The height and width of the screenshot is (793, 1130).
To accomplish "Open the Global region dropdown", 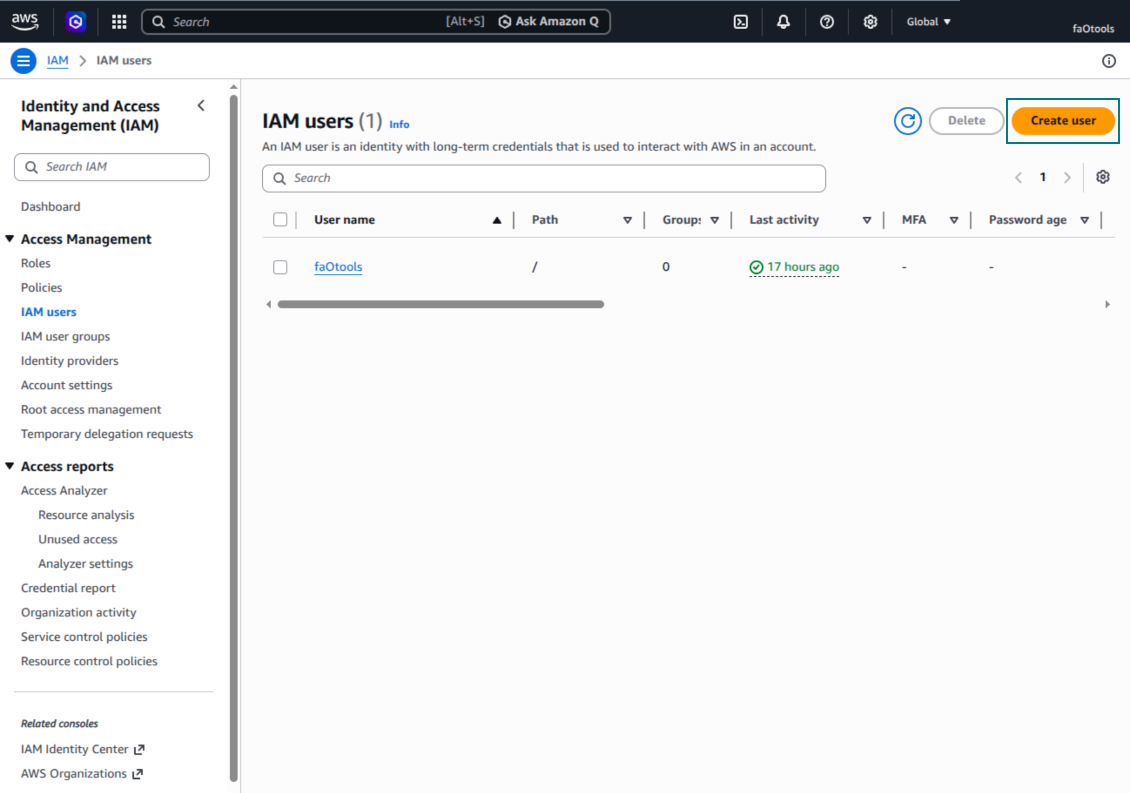I will coord(928,22).
